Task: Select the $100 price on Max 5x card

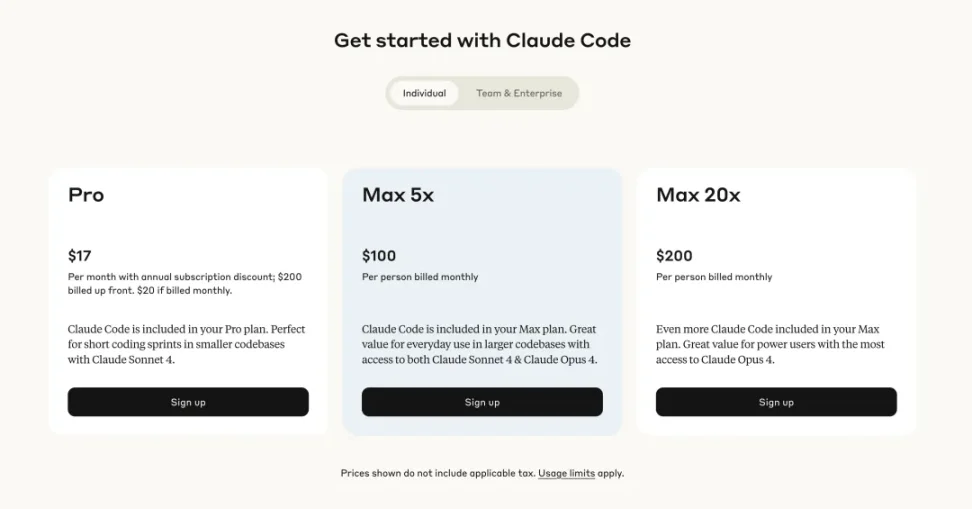Action: tap(379, 255)
